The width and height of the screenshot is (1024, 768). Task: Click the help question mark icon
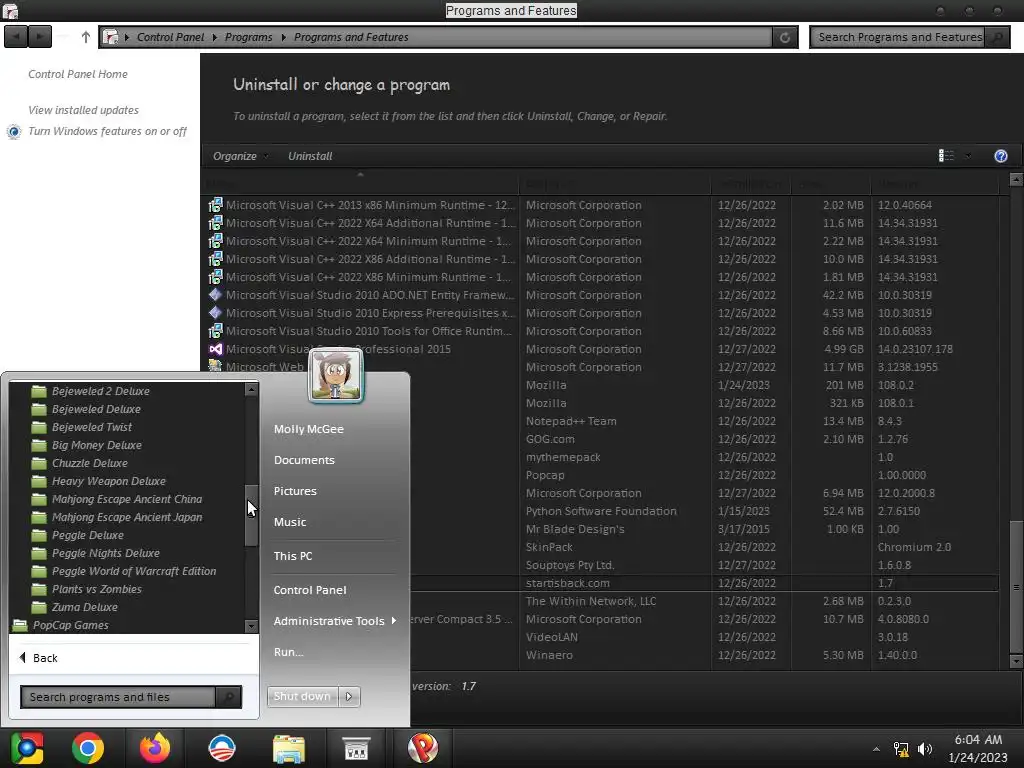click(x=1000, y=156)
